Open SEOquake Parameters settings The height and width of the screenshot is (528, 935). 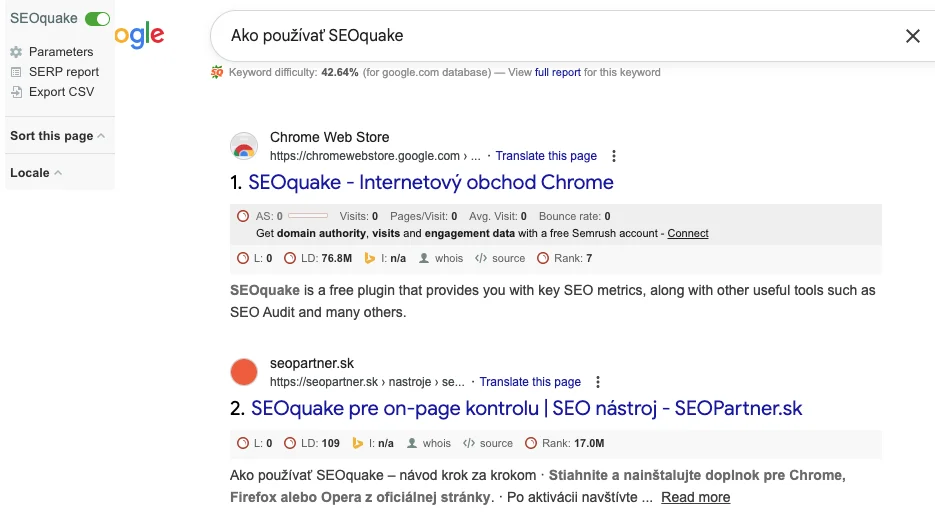pos(60,52)
